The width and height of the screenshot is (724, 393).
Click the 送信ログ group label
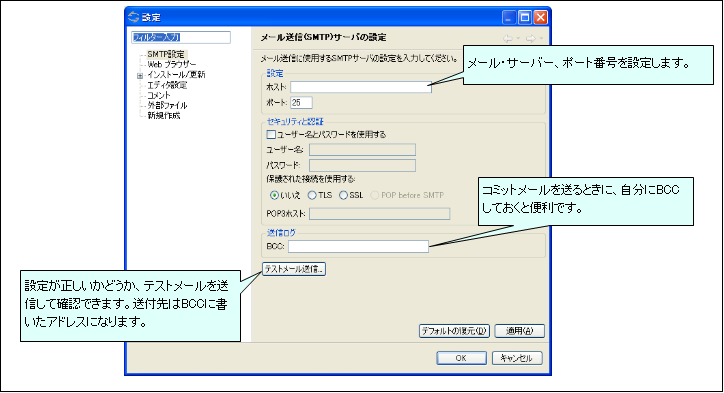tap(281, 233)
